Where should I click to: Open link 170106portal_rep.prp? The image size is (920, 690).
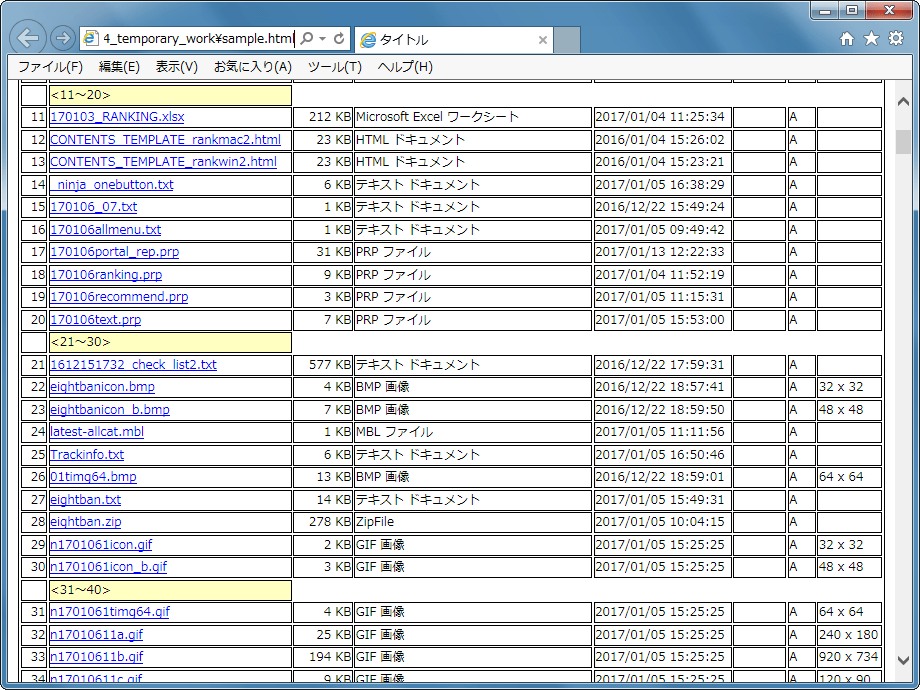pyautogui.click(x=115, y=252)
